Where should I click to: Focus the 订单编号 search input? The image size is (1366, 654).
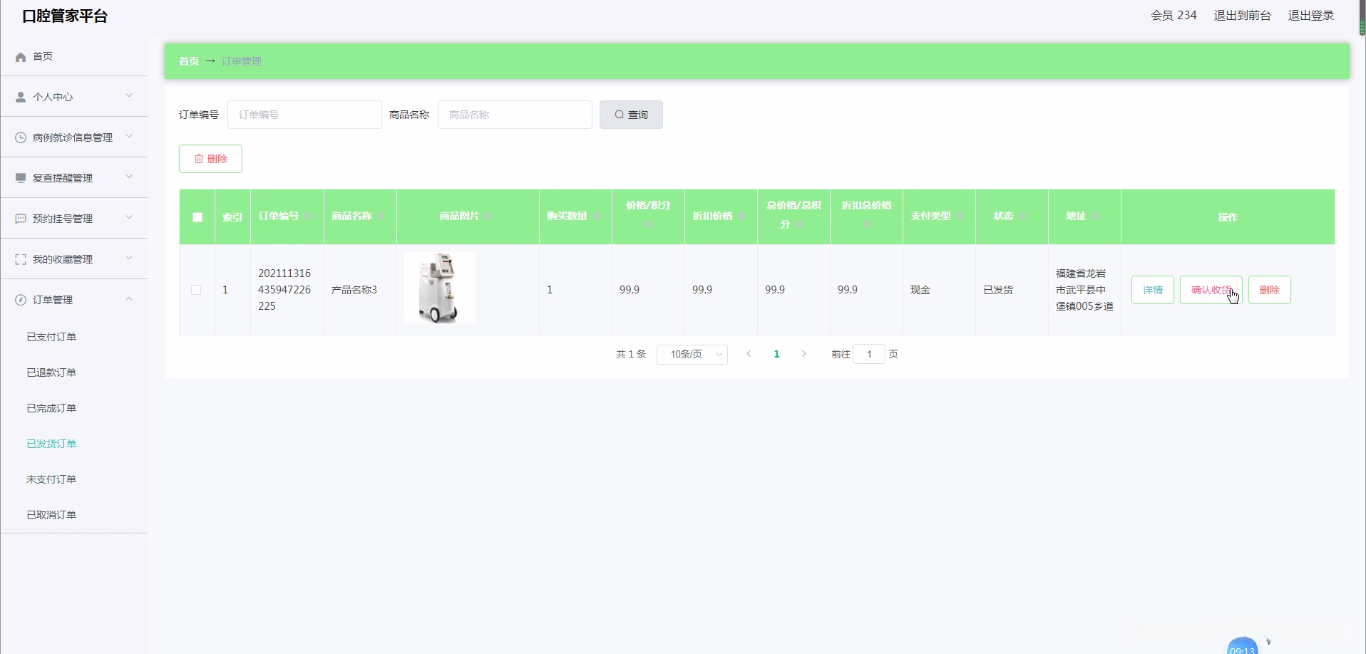coord(304,115)
